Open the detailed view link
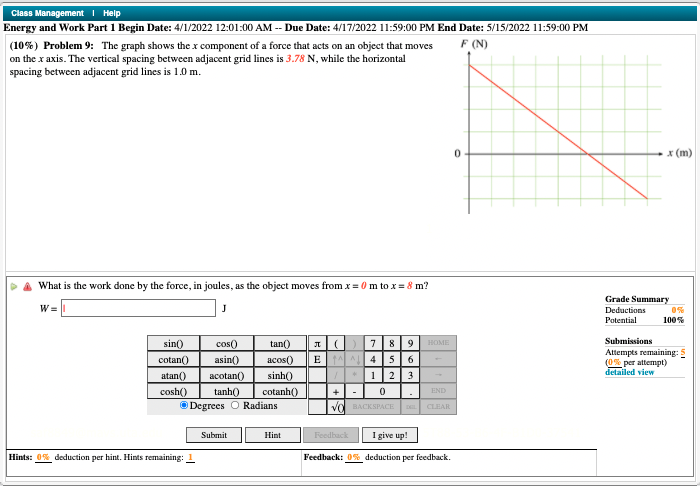The height and width of the screenshot is (486, 700). point(629,372)
